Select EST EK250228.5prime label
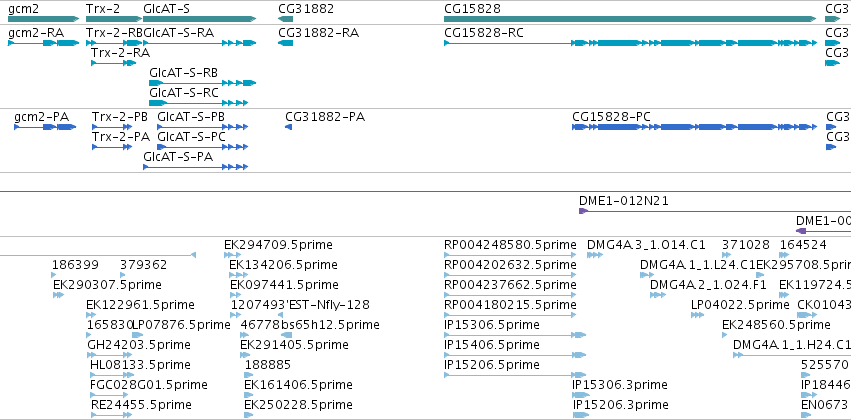This screenshot has height=420, width=851. (x=299, y=405)
